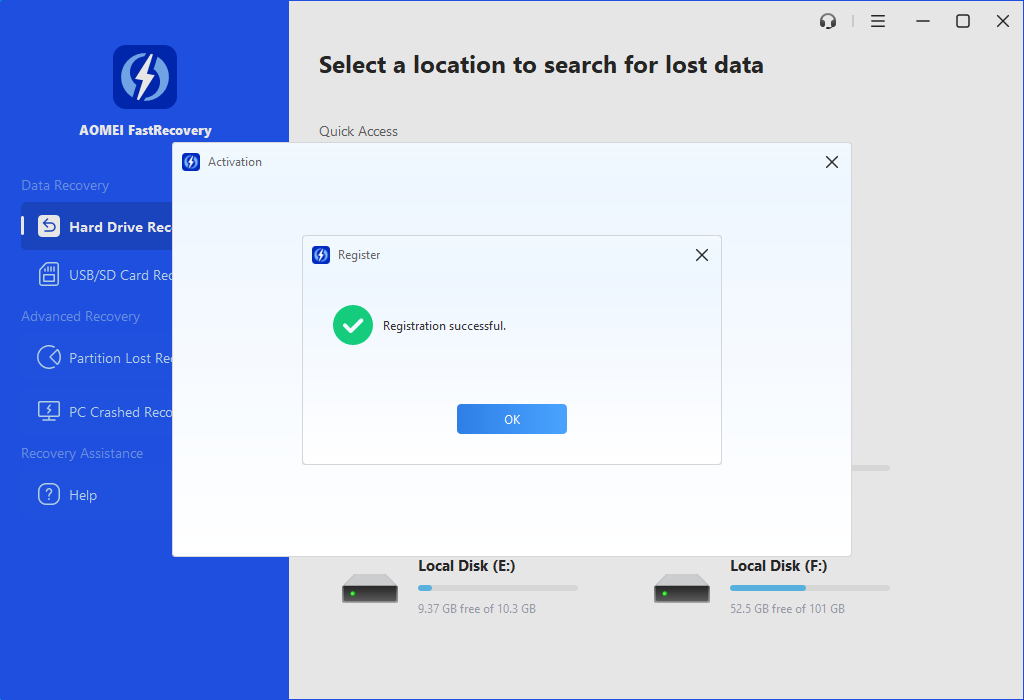Click the Local Disk (E:) usage bar
Screen dimensions: 1024x700
pos(497,588)
